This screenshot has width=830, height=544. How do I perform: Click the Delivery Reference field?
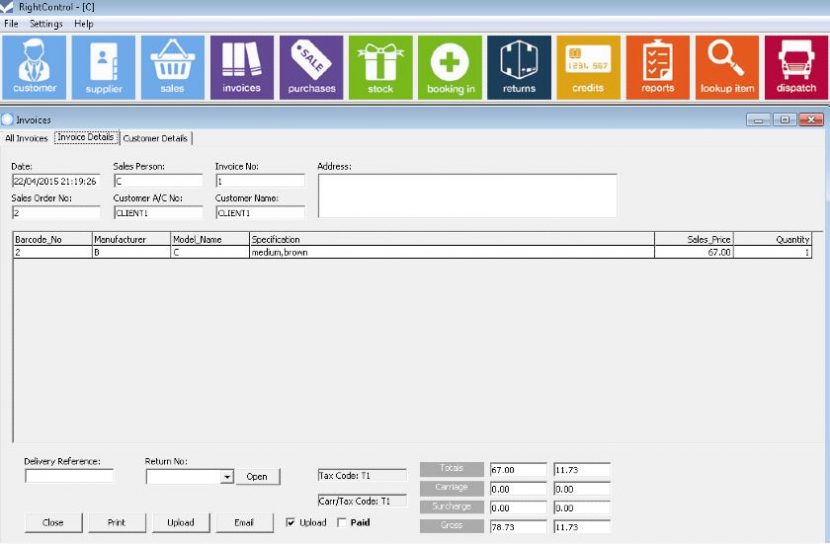pyautogui.click(x=69, y=476)
